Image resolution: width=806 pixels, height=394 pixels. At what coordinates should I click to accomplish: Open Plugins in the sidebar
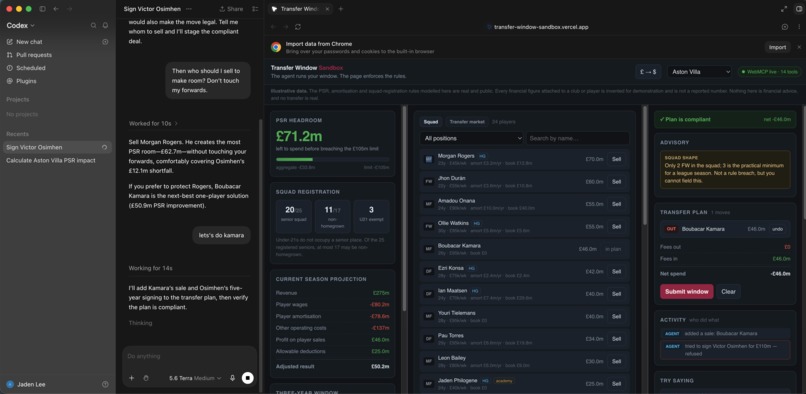coord(26,81)
